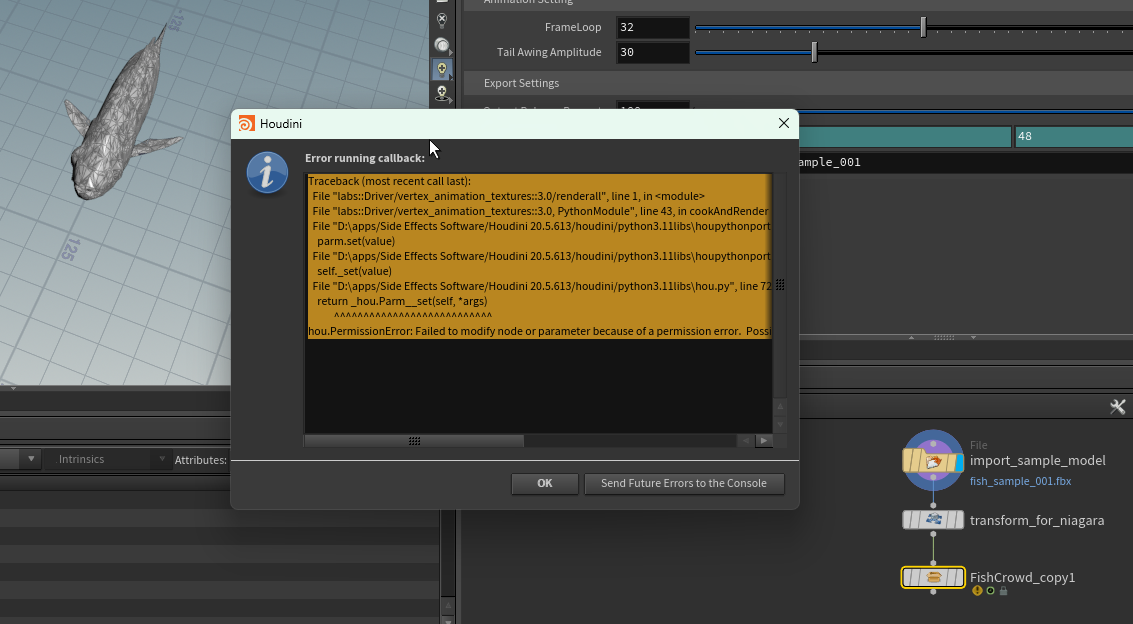The height and width of the screenshot is (624, 1133).
Task: Click the 'parm.set(value)' traceback line
Action: point(356,241)
